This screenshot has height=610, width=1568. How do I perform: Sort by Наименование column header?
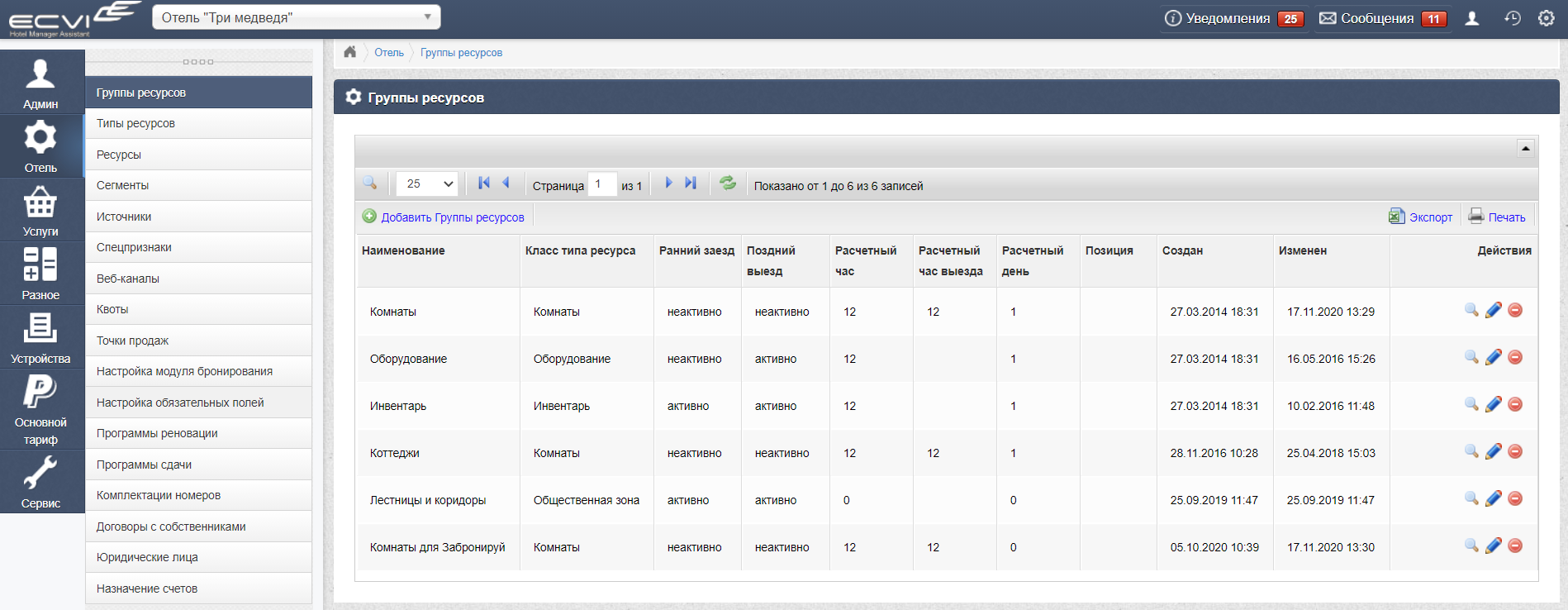[403, 250]
